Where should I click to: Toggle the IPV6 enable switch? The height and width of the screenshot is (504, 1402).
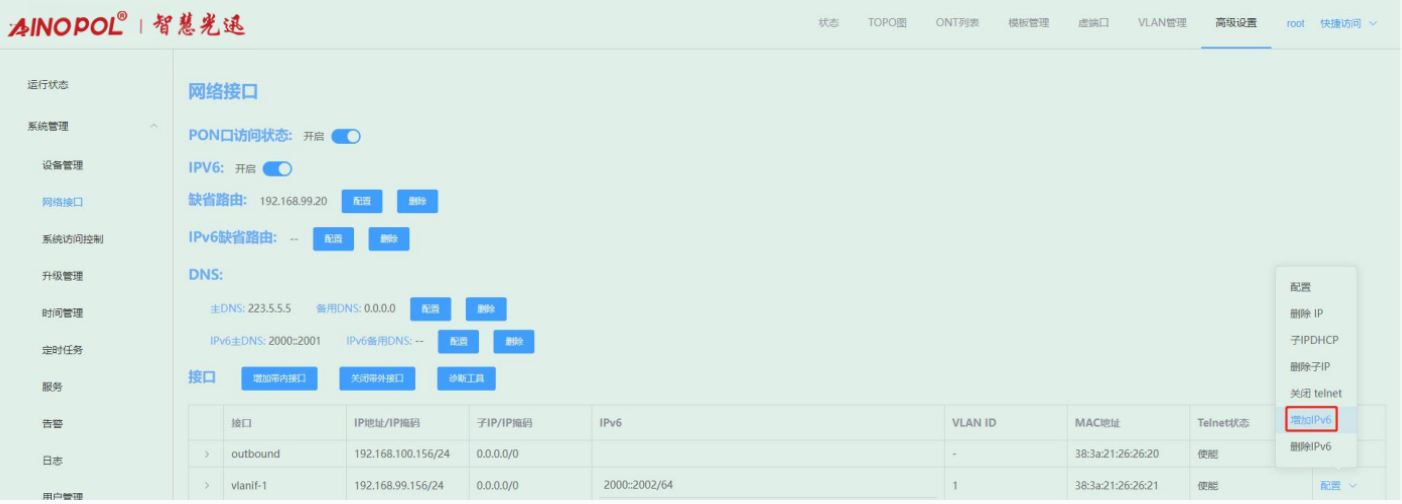tap(277, 169)
